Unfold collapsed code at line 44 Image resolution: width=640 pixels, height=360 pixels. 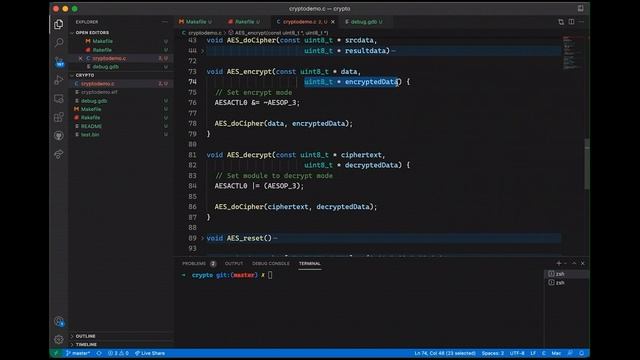(x=202, y=51)
